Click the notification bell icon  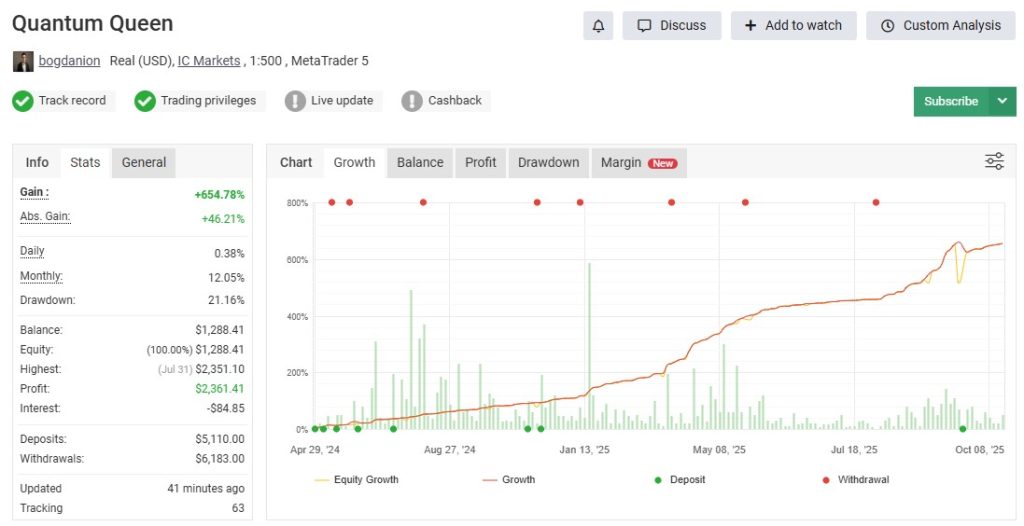598,26
